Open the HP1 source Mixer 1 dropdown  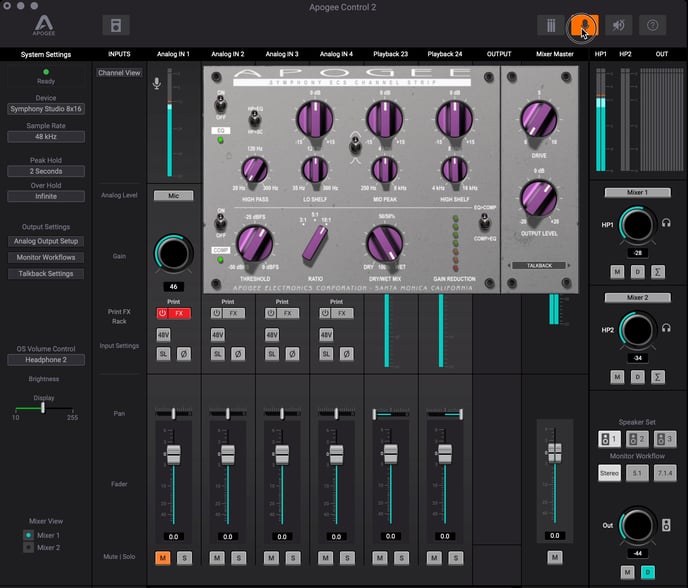(x=638, y=192)
